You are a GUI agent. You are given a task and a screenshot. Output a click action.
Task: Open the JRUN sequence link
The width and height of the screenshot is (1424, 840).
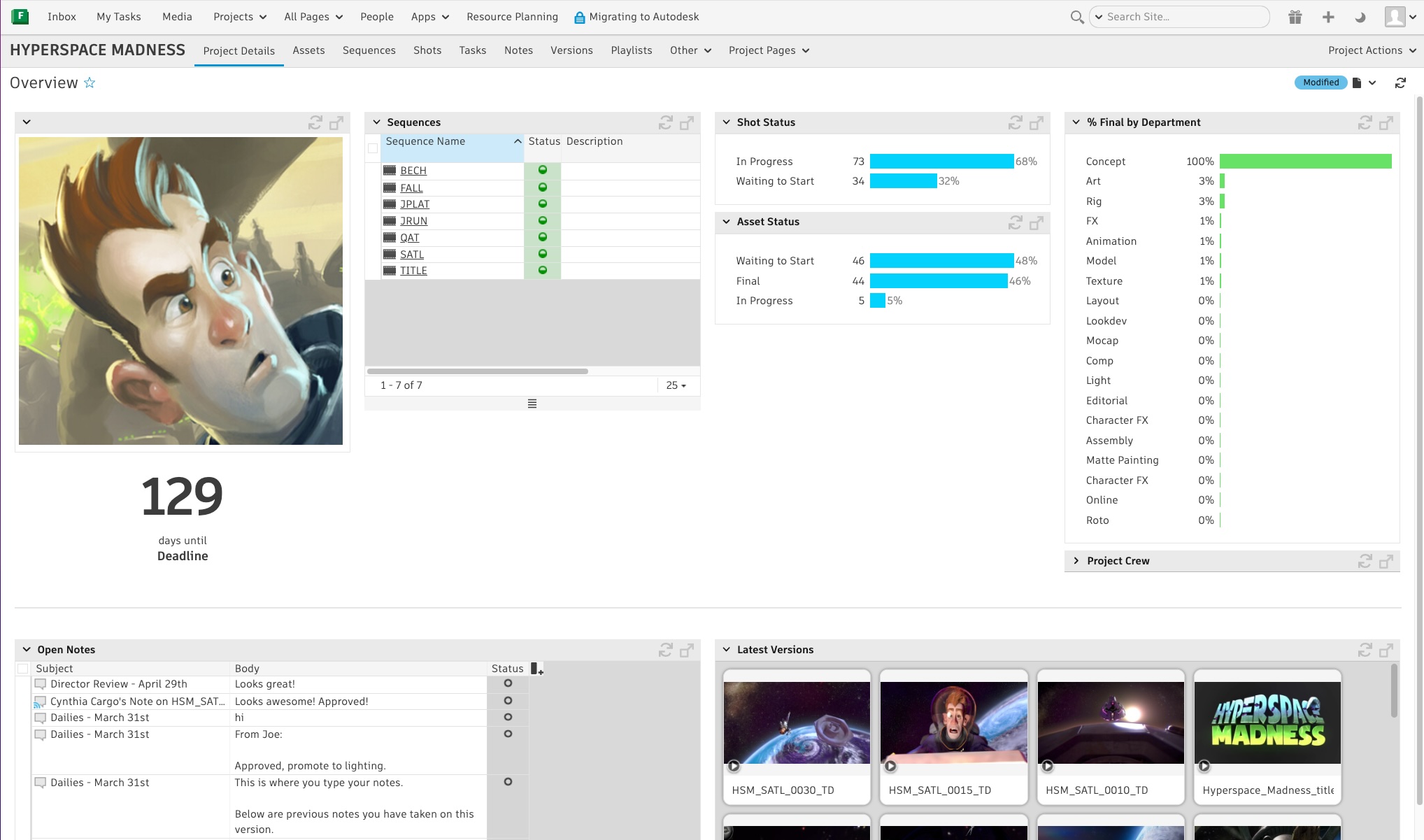click(413, 221)
